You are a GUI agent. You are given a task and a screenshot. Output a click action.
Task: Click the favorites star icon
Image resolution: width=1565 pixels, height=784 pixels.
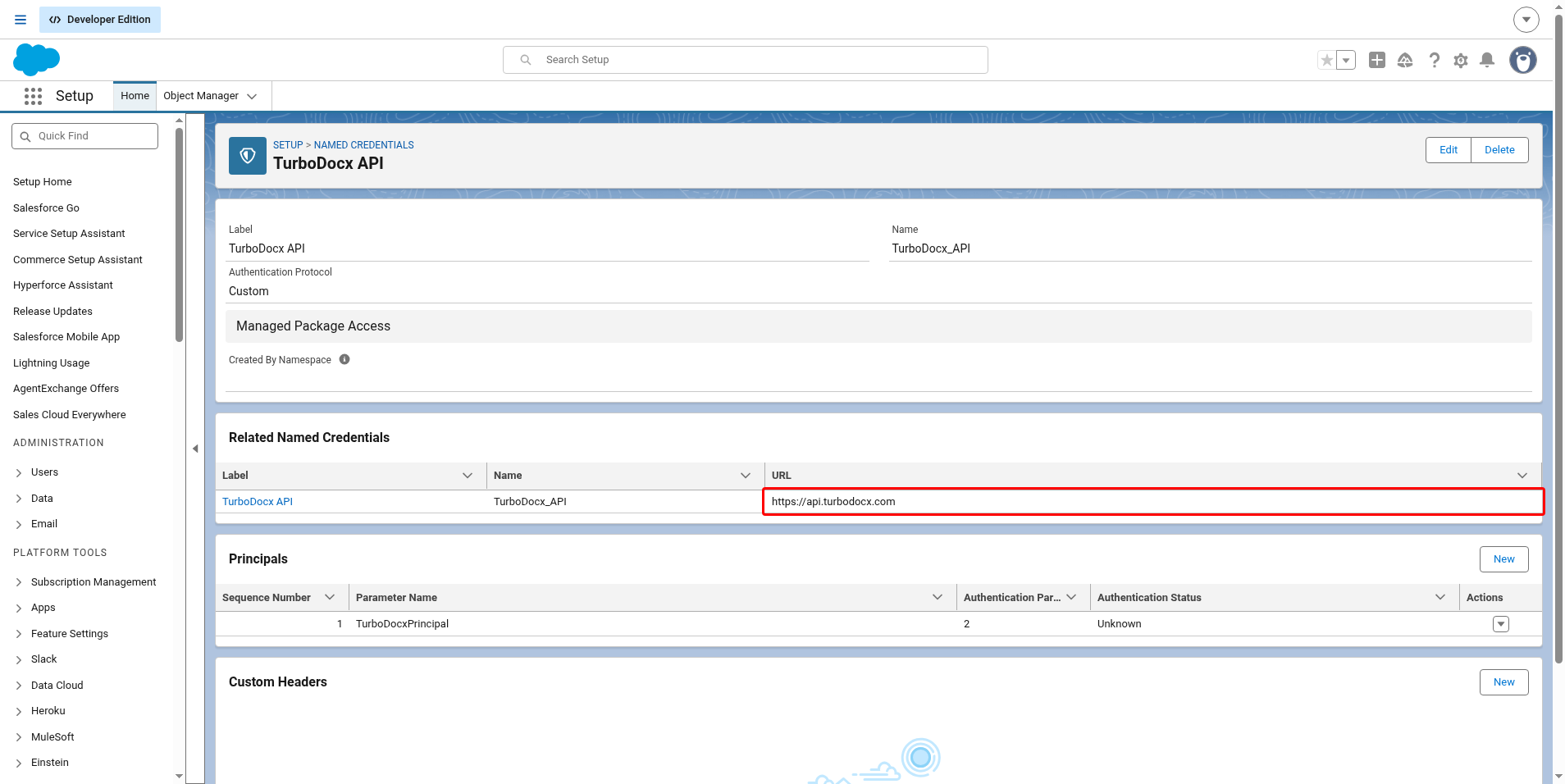pos(1326,60)
